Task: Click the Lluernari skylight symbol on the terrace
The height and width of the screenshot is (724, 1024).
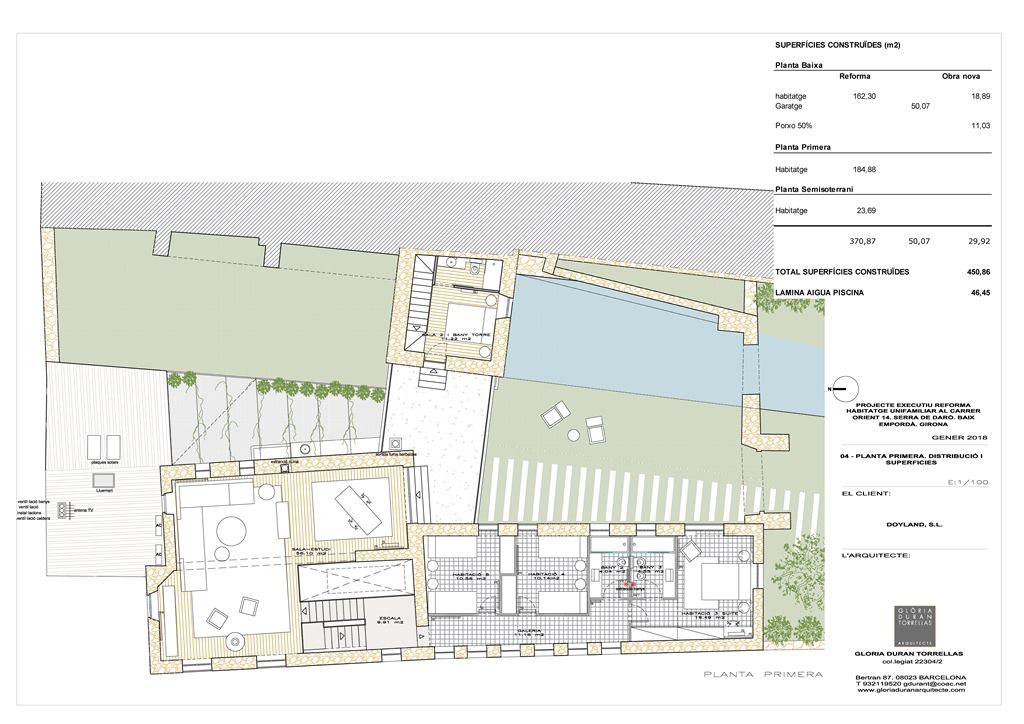Action: (104, 482)
